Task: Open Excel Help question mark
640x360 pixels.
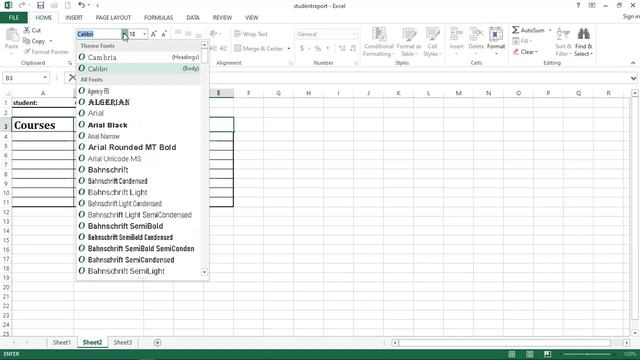Action: click(x=578, y=5)
